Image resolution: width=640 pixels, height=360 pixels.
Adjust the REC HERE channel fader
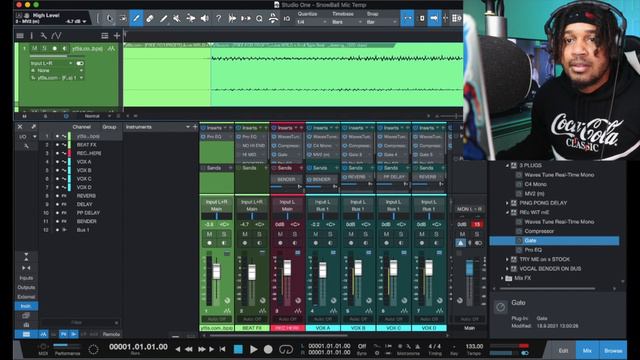pos(287,268)
